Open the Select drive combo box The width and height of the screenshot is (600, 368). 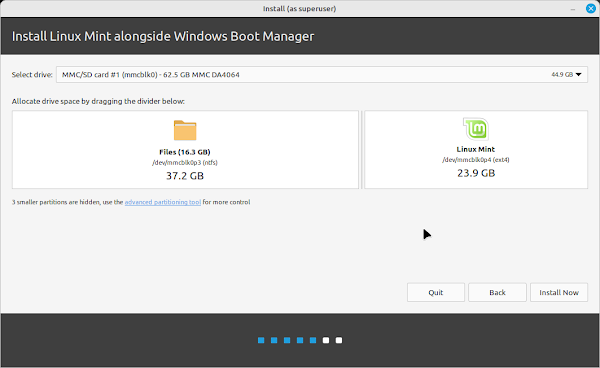[322, 75]
